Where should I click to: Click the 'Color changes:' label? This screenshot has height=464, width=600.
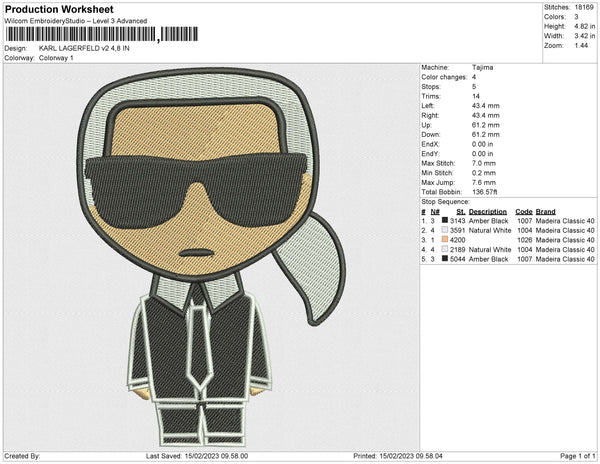click(x=444, y=77)
